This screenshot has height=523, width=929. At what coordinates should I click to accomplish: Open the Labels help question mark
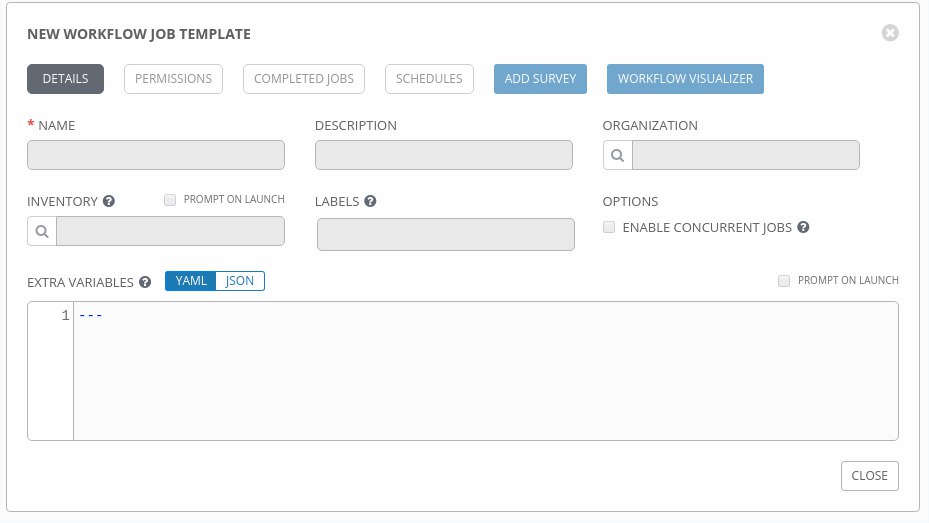pyautogui.click(x=370, y=201)
